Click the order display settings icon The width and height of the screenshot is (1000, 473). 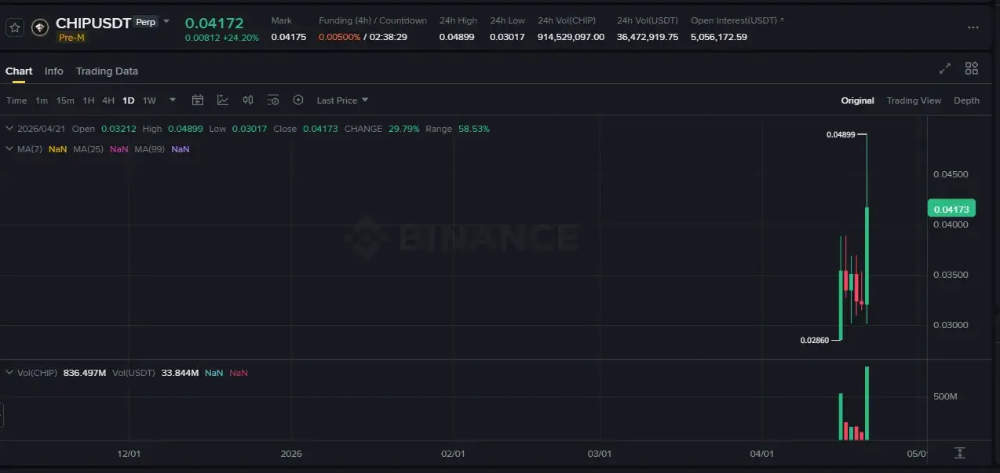(x=273, y=100)
